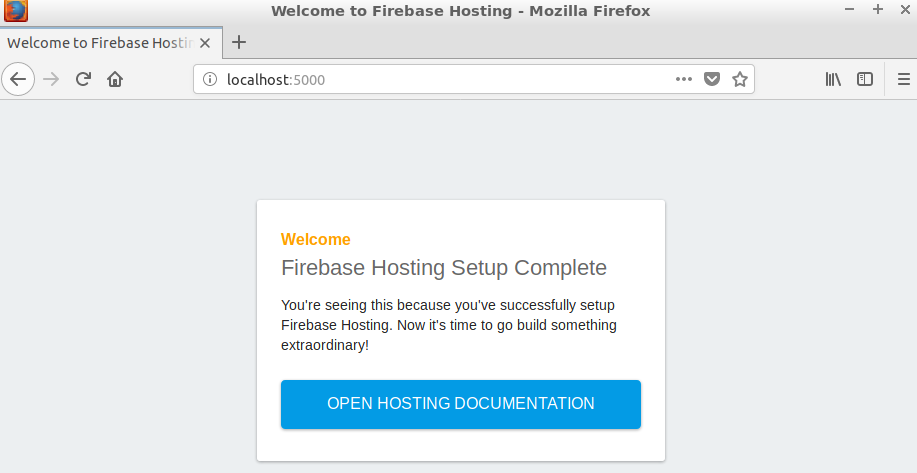Save page to Pocket

[712, 79]
